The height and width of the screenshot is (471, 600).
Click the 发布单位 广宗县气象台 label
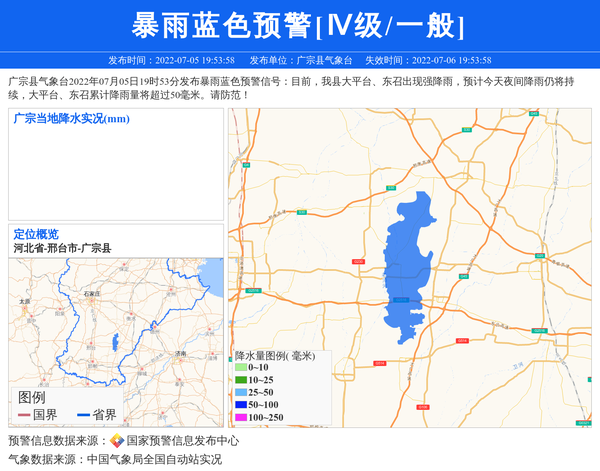[301, 60]
